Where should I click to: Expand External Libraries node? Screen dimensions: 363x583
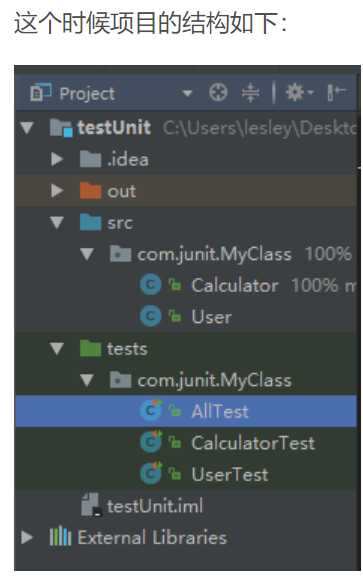(27, 537)
